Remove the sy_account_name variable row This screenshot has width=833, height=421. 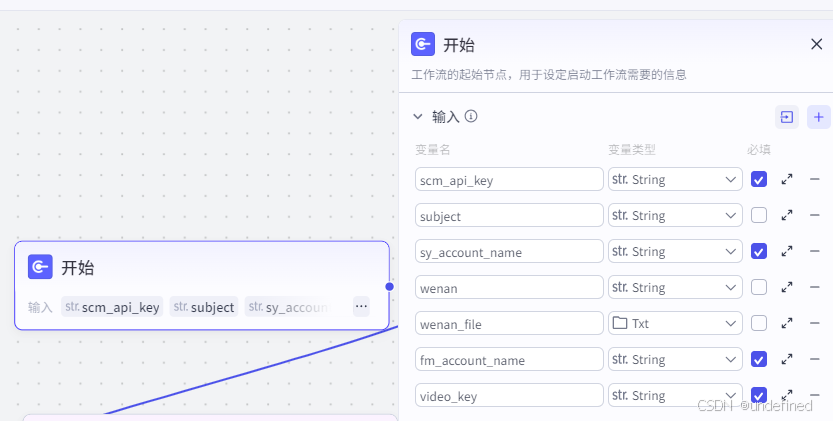tap(814, 251)
